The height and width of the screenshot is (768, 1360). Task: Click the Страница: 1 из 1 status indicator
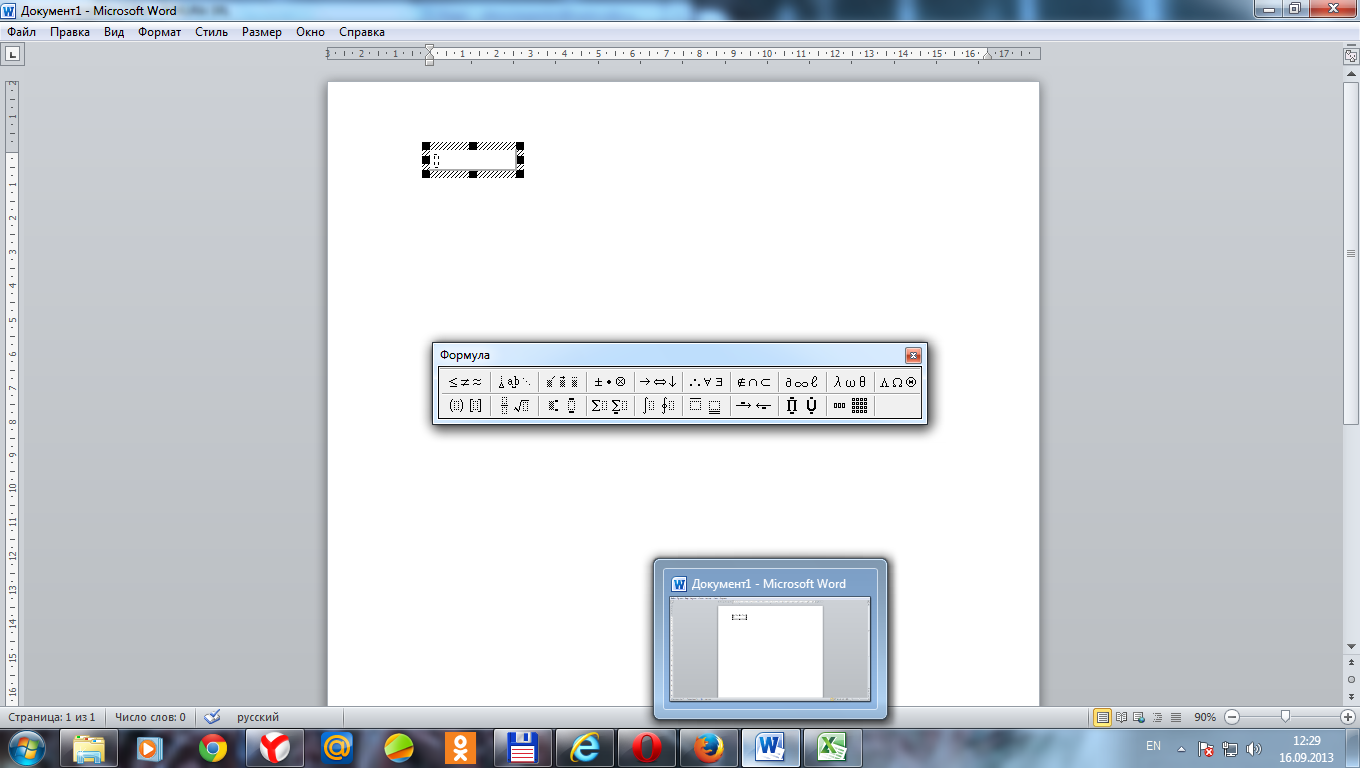tap(52, 717)
